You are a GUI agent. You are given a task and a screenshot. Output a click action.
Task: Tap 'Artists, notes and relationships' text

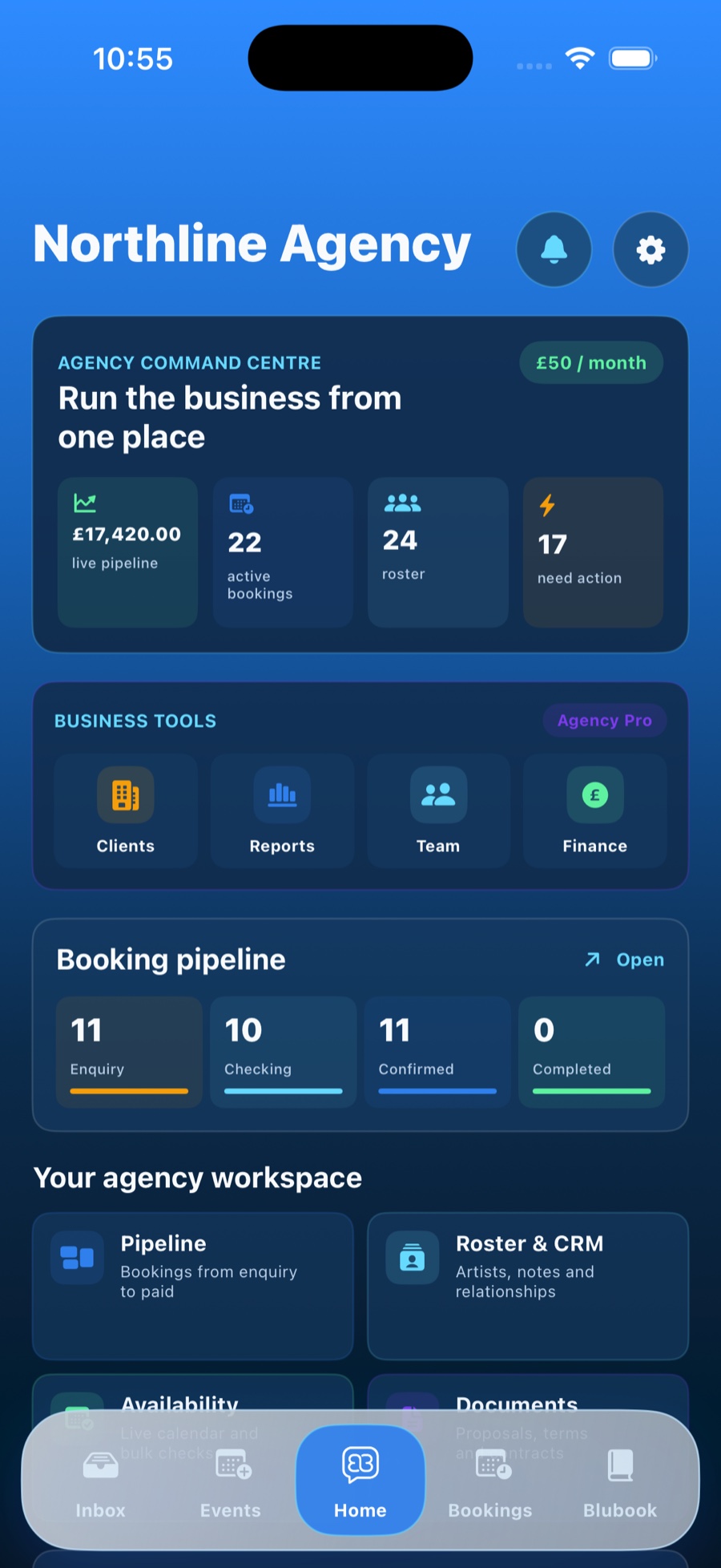[526, 1281]
